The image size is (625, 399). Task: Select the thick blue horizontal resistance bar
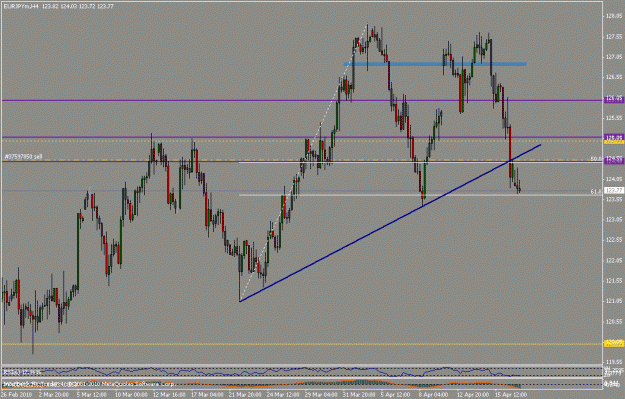coord(435,64)
